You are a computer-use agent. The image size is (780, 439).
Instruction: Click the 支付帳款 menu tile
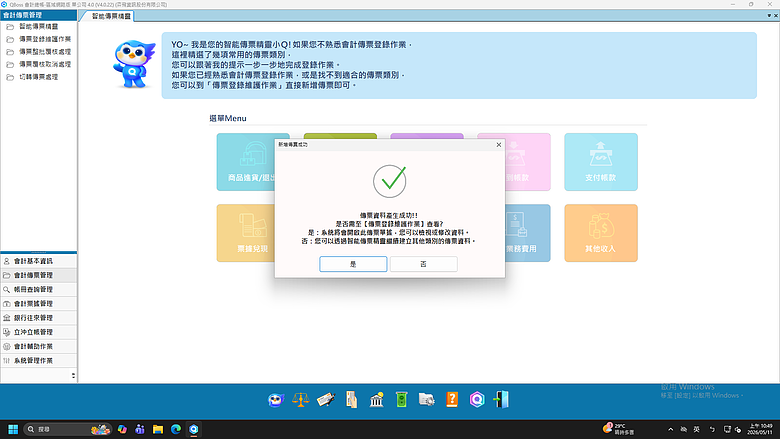pos(601,162)
